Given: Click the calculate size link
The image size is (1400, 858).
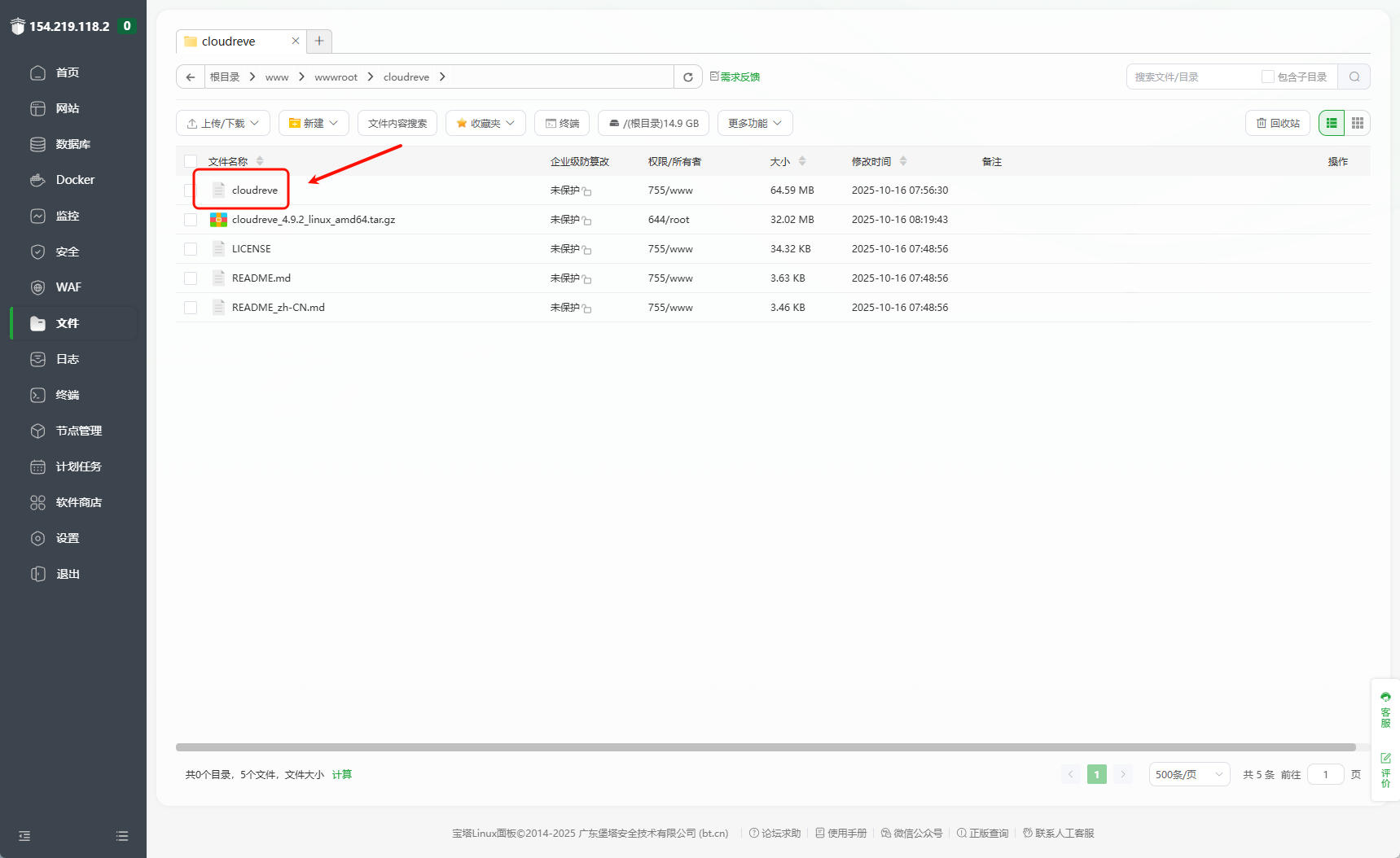Looking at the screenshot, I should [x=342, y=775].
